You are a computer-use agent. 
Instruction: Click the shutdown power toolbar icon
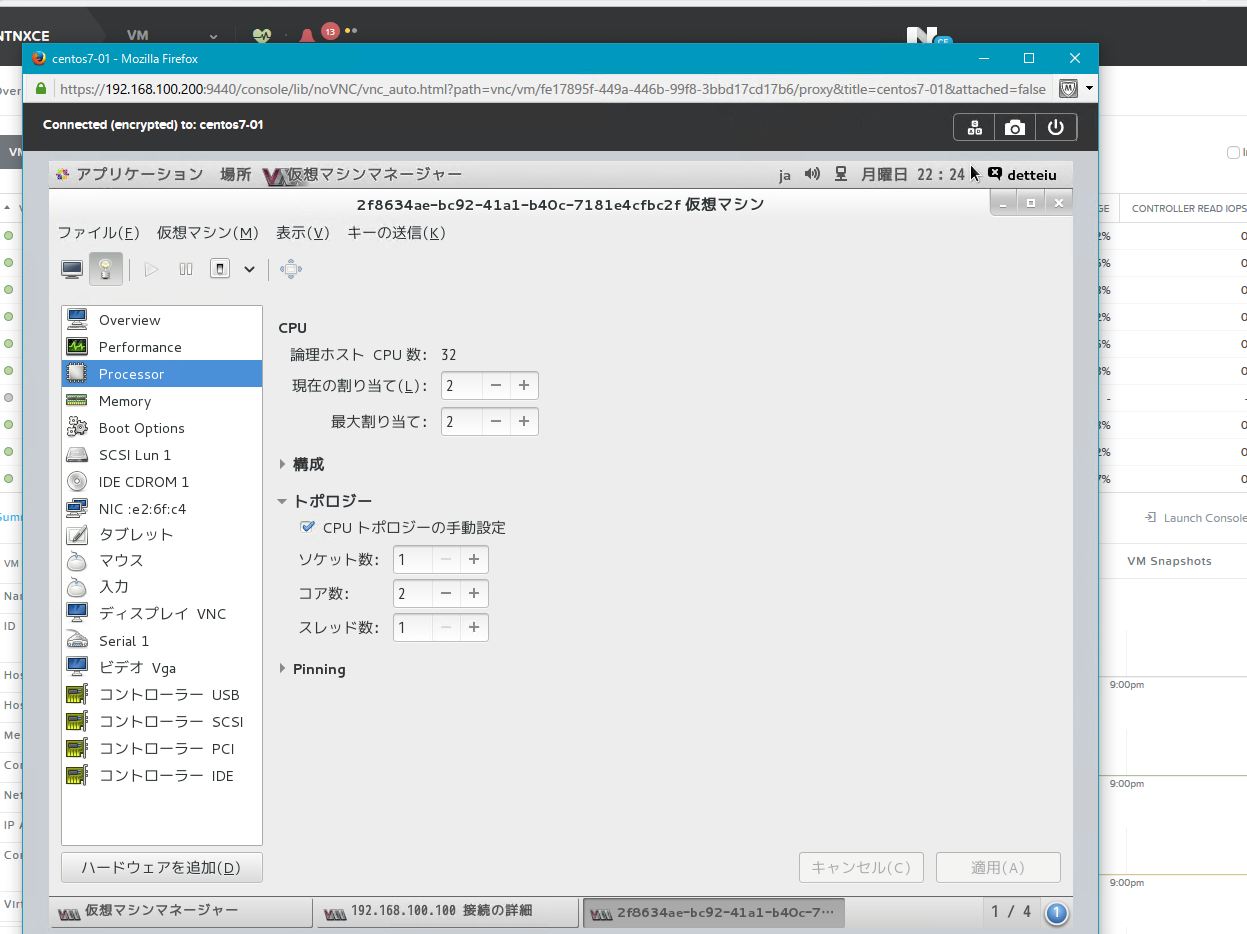pyautogui.click(x=221, y=269)
